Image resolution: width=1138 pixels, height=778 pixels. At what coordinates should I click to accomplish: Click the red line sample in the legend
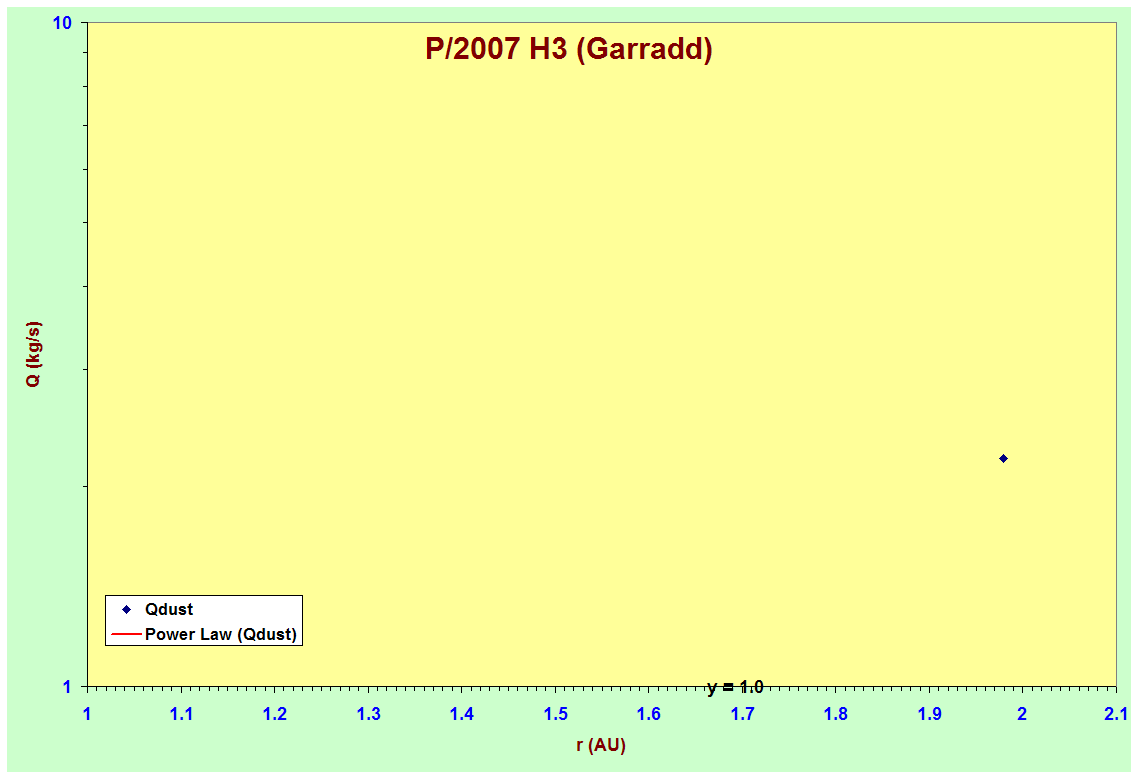click(126, 634)
